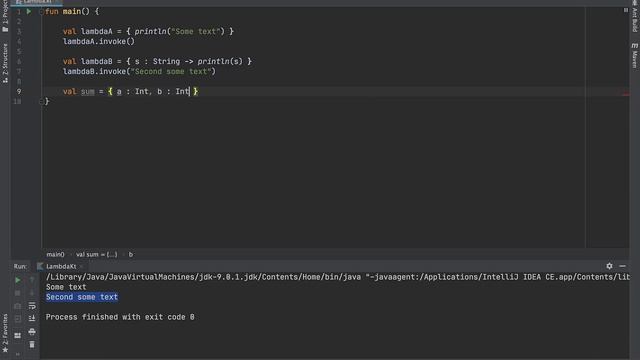
Task: Select main() breadcrumb
Action: tap(55, 254)
